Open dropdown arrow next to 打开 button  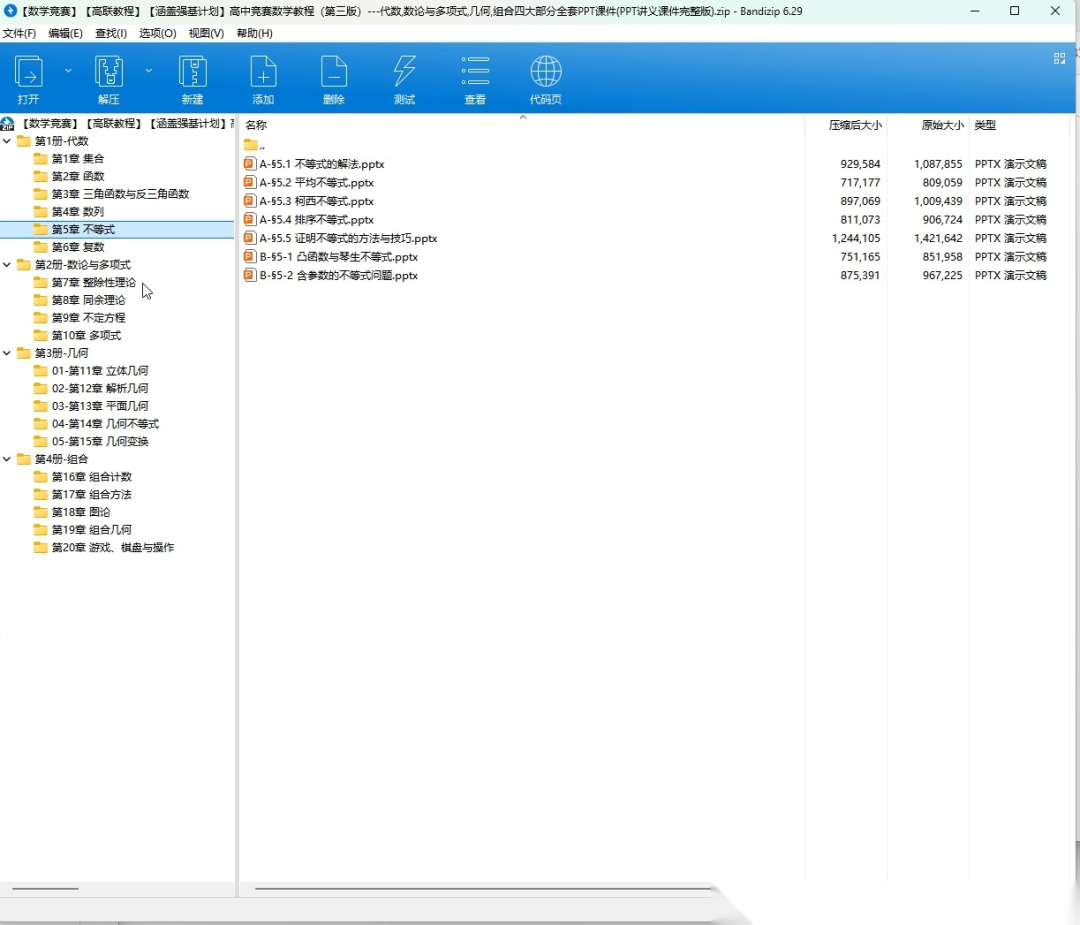[x=68, y=70]
